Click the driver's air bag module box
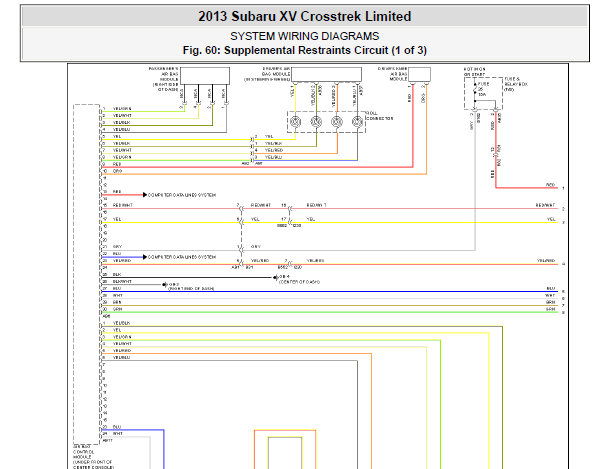The image size is (600, 469). pos(326,75)
